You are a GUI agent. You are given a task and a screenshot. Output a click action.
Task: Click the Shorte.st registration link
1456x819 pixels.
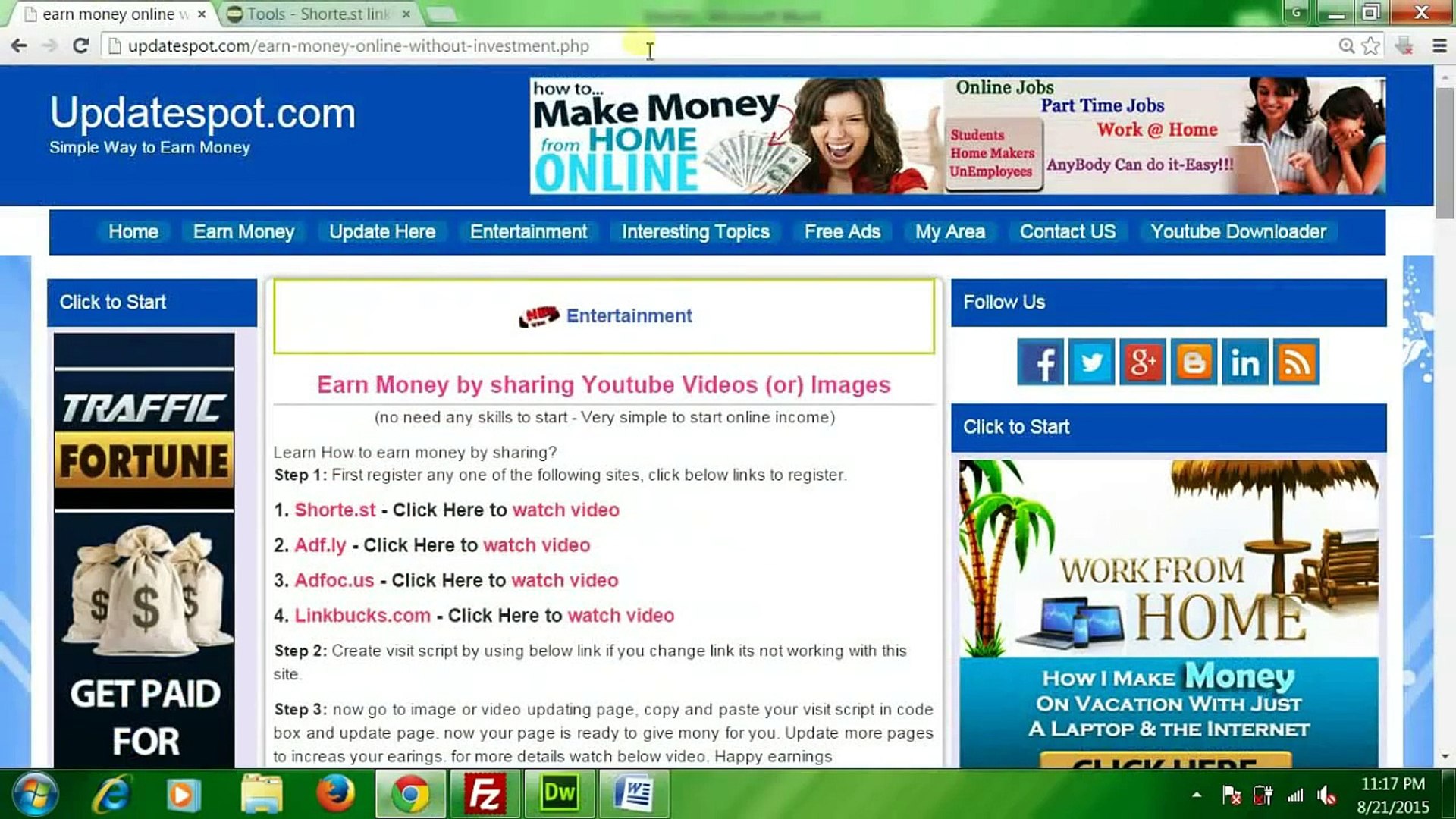tap(335, 510)
